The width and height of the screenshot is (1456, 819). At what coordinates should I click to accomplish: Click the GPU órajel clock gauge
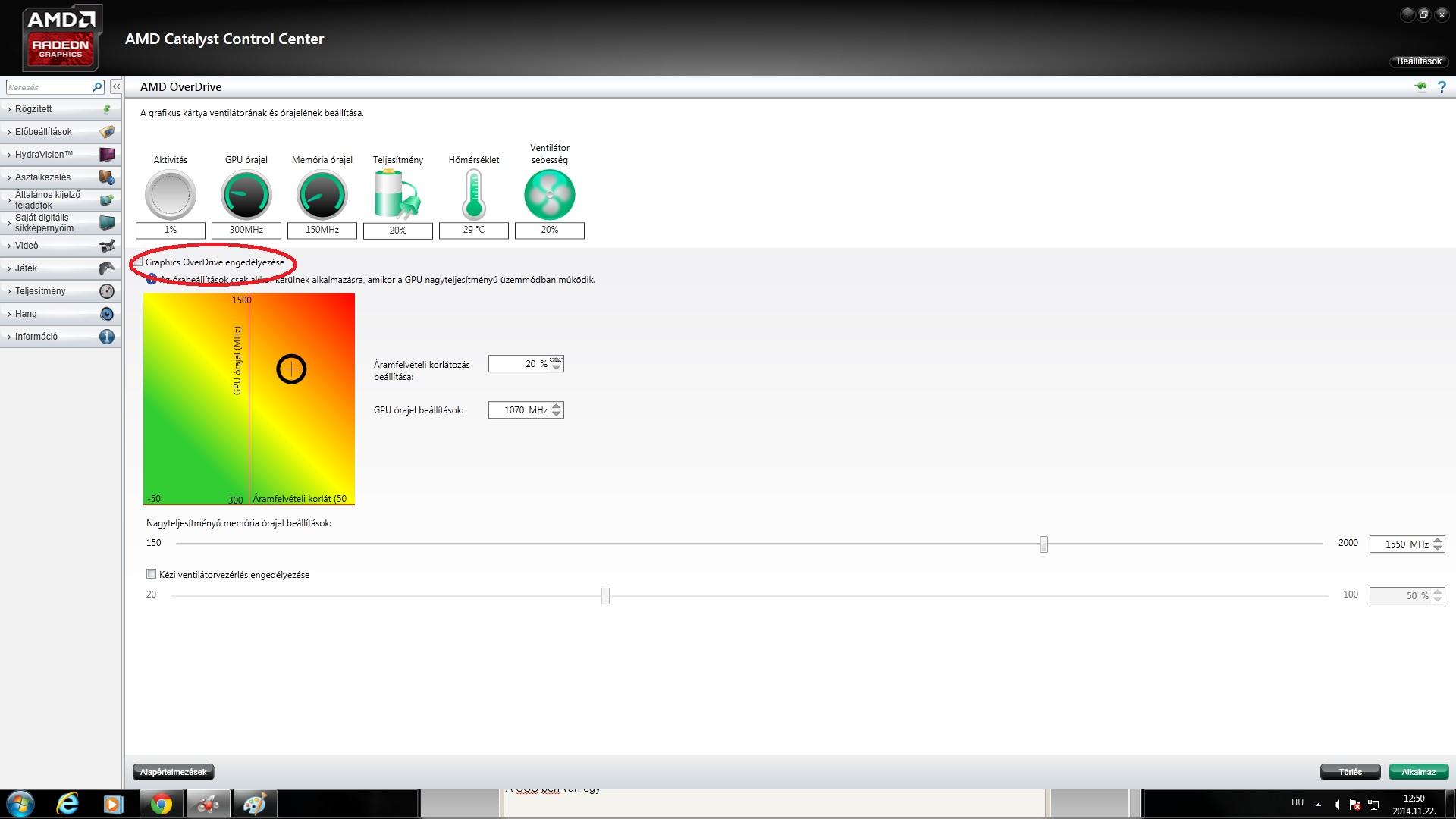click(246, 195)
